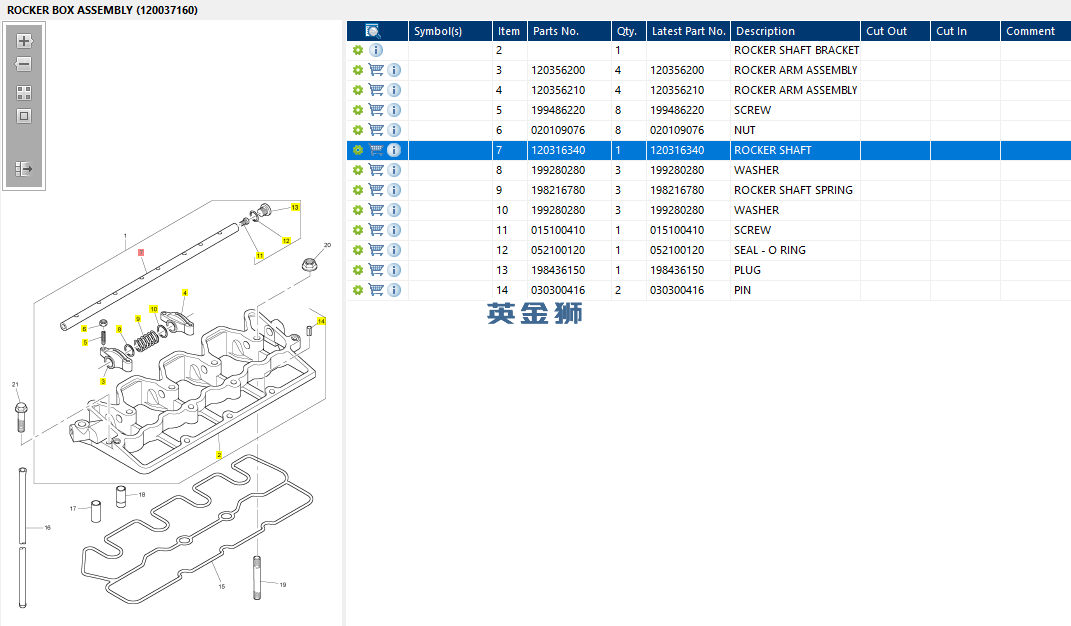This screenshot has width=1071, height=626.
Task: Click the single-square fit view icon
Action: pos(24,116)
